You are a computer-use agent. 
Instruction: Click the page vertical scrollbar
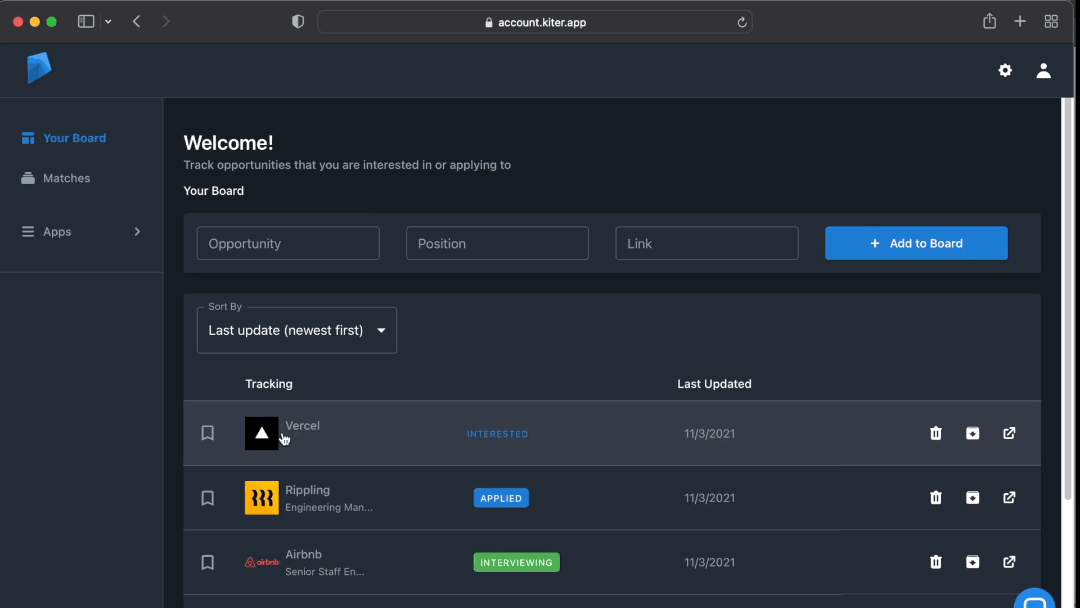1068,300
